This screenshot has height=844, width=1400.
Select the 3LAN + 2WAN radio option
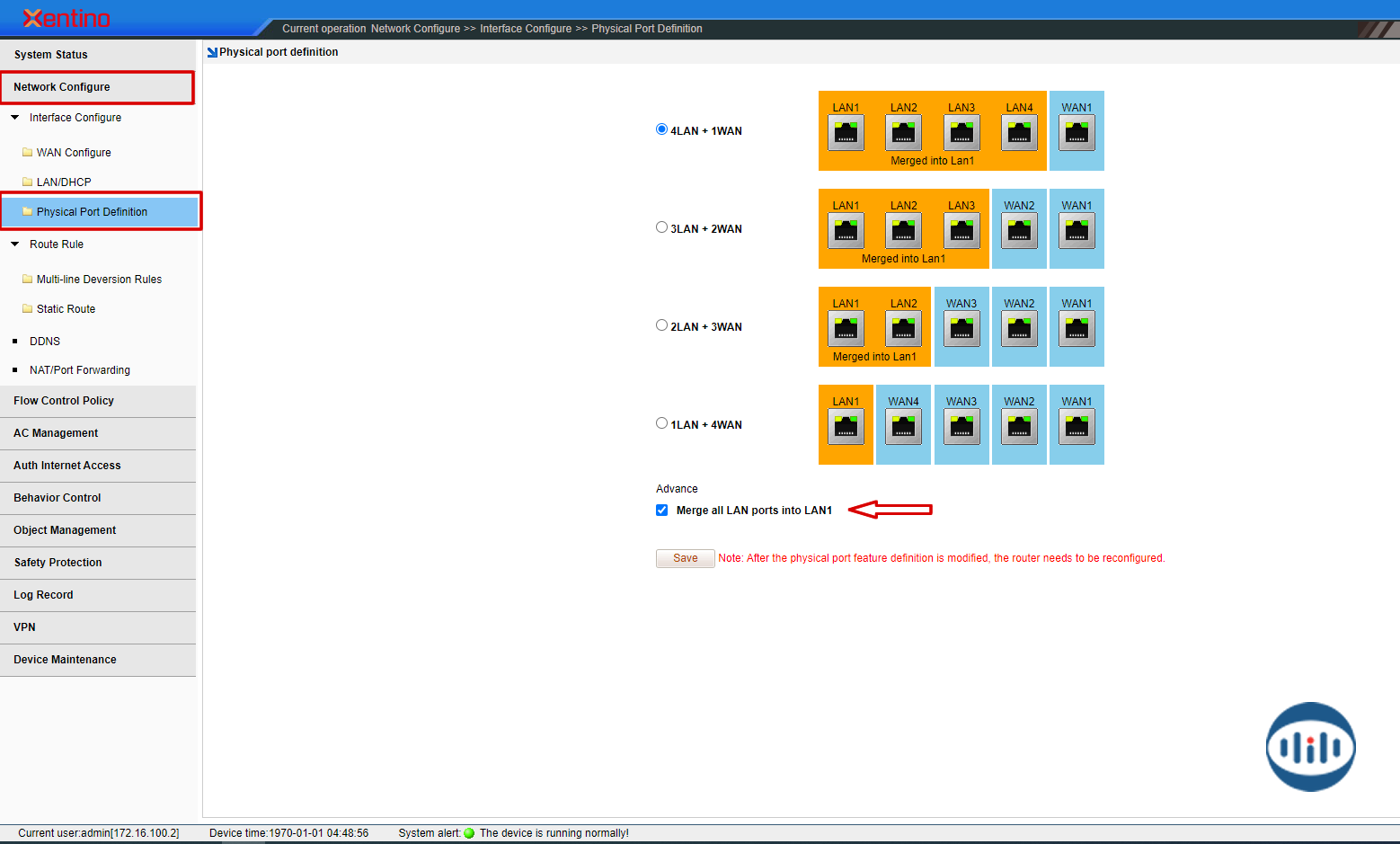[x=661, y=227]
